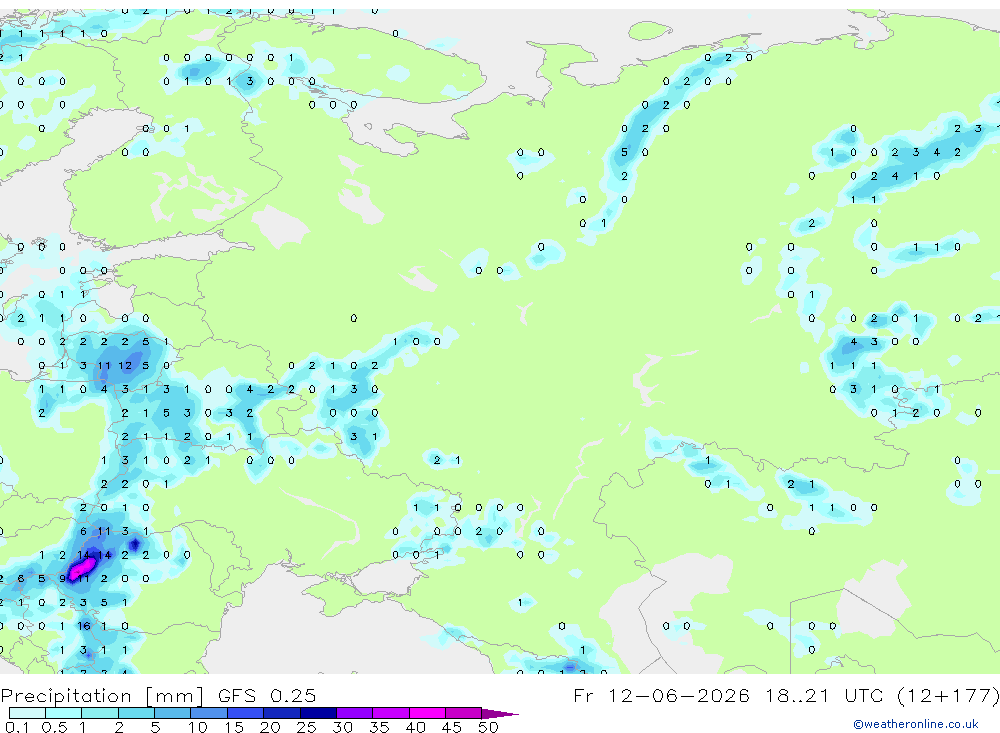Click the '50' legend label

(x=488, y=727)
